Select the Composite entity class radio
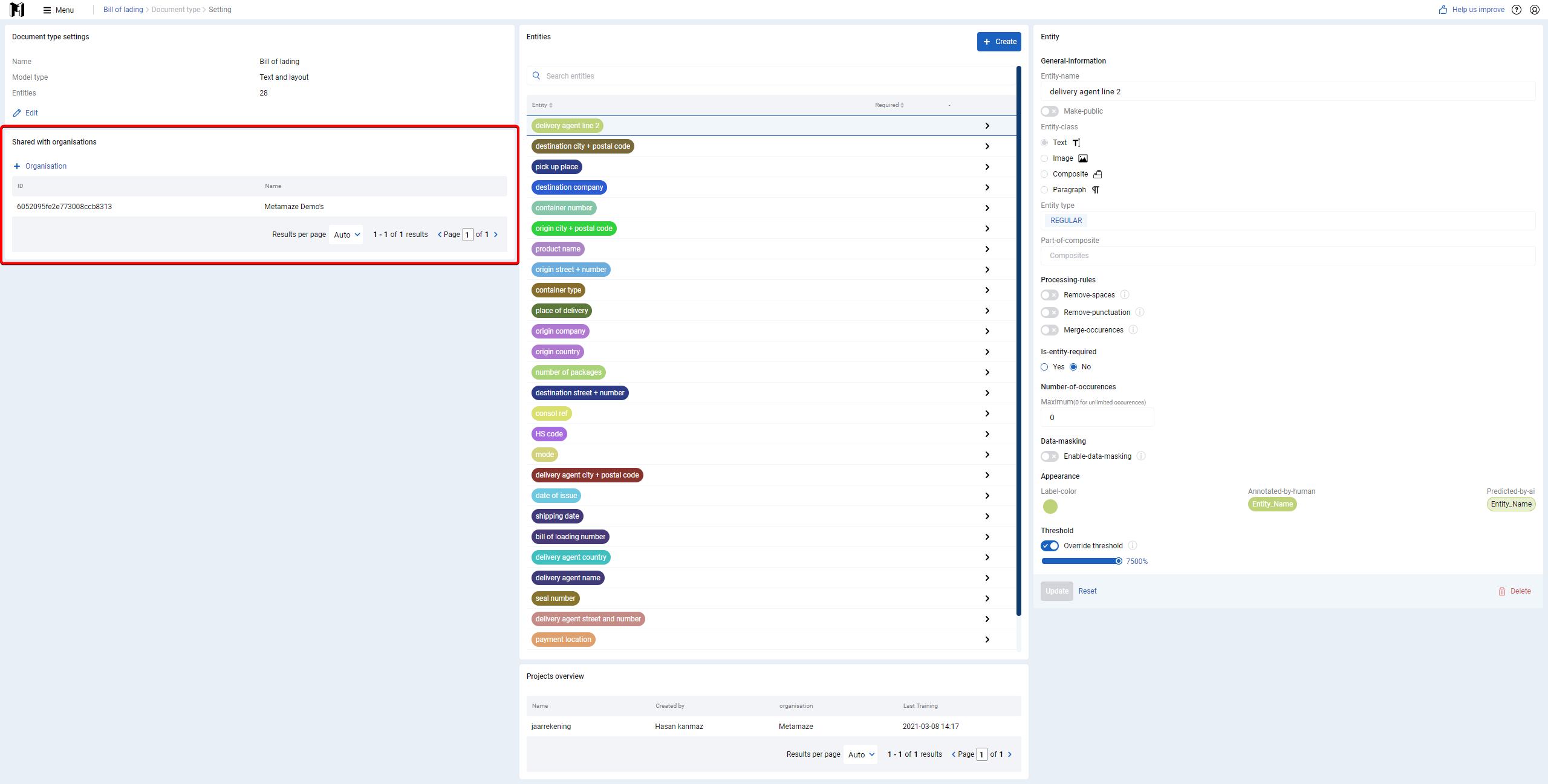 [1044, 174]
